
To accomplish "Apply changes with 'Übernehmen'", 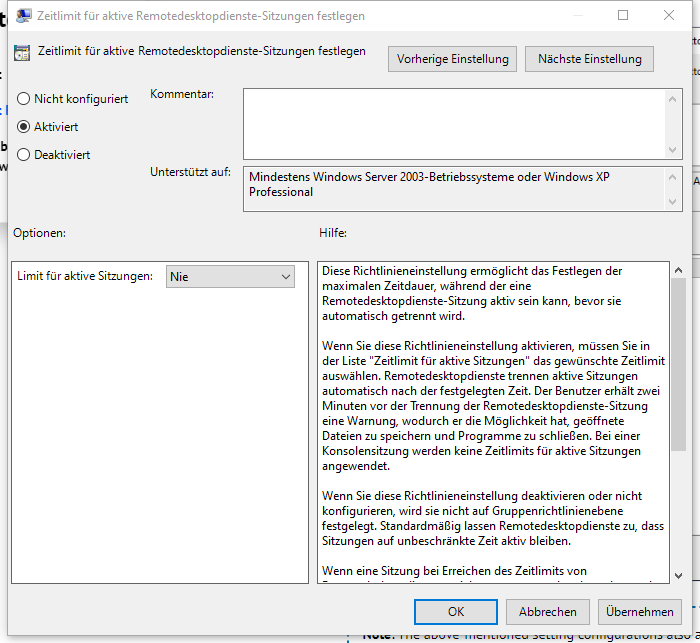I will (639, 611).
